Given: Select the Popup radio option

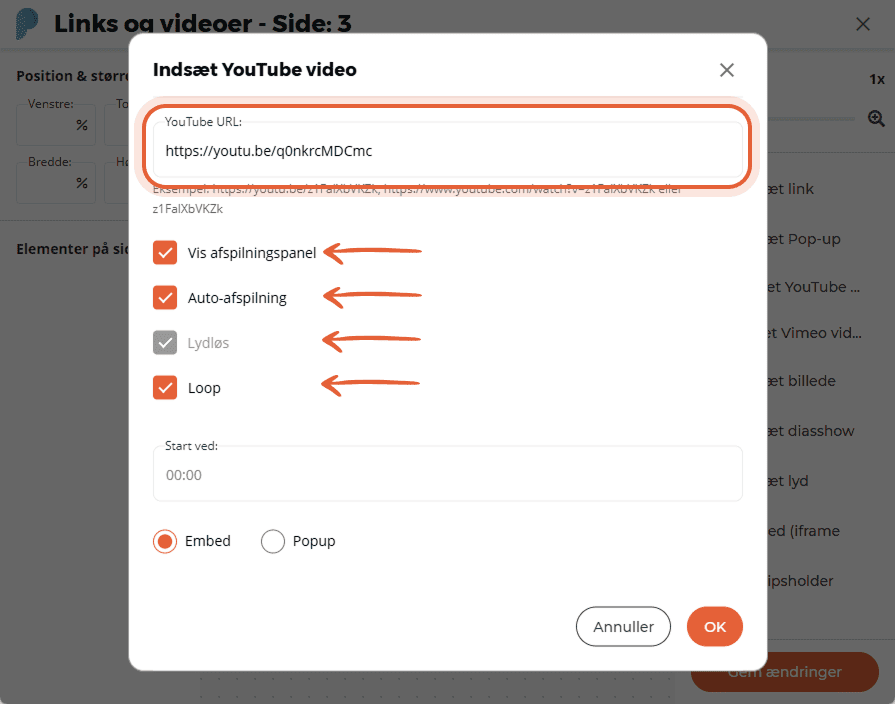Looking at the screenshot, I should tap(273, 541).
